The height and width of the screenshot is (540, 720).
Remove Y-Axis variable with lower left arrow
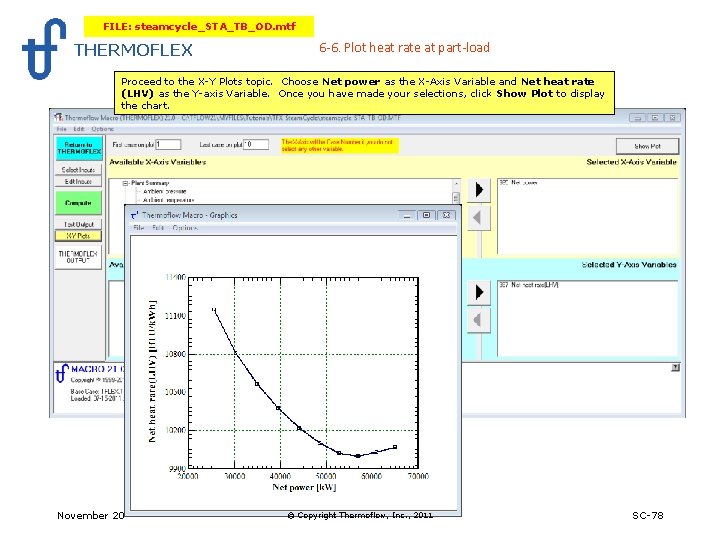coord(479,320)
